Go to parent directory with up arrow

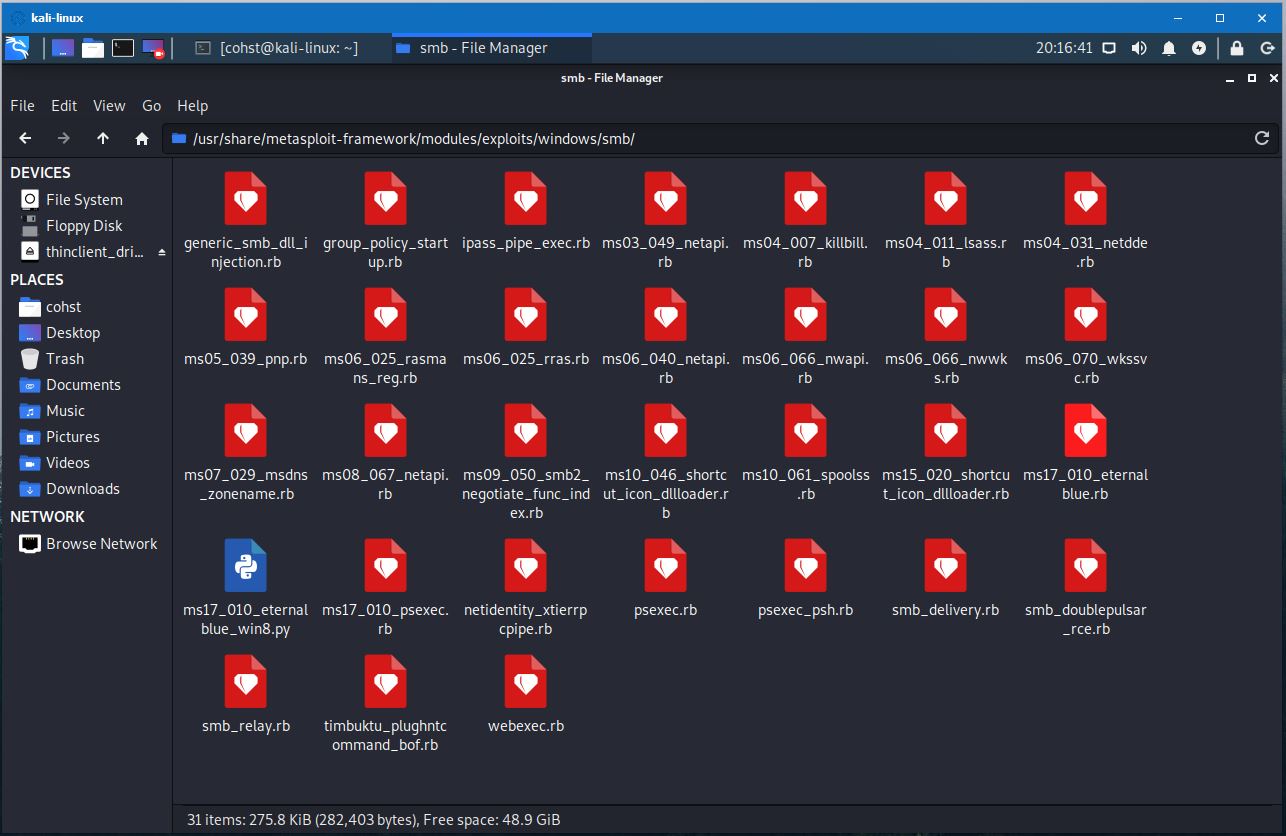coord(103,139)
